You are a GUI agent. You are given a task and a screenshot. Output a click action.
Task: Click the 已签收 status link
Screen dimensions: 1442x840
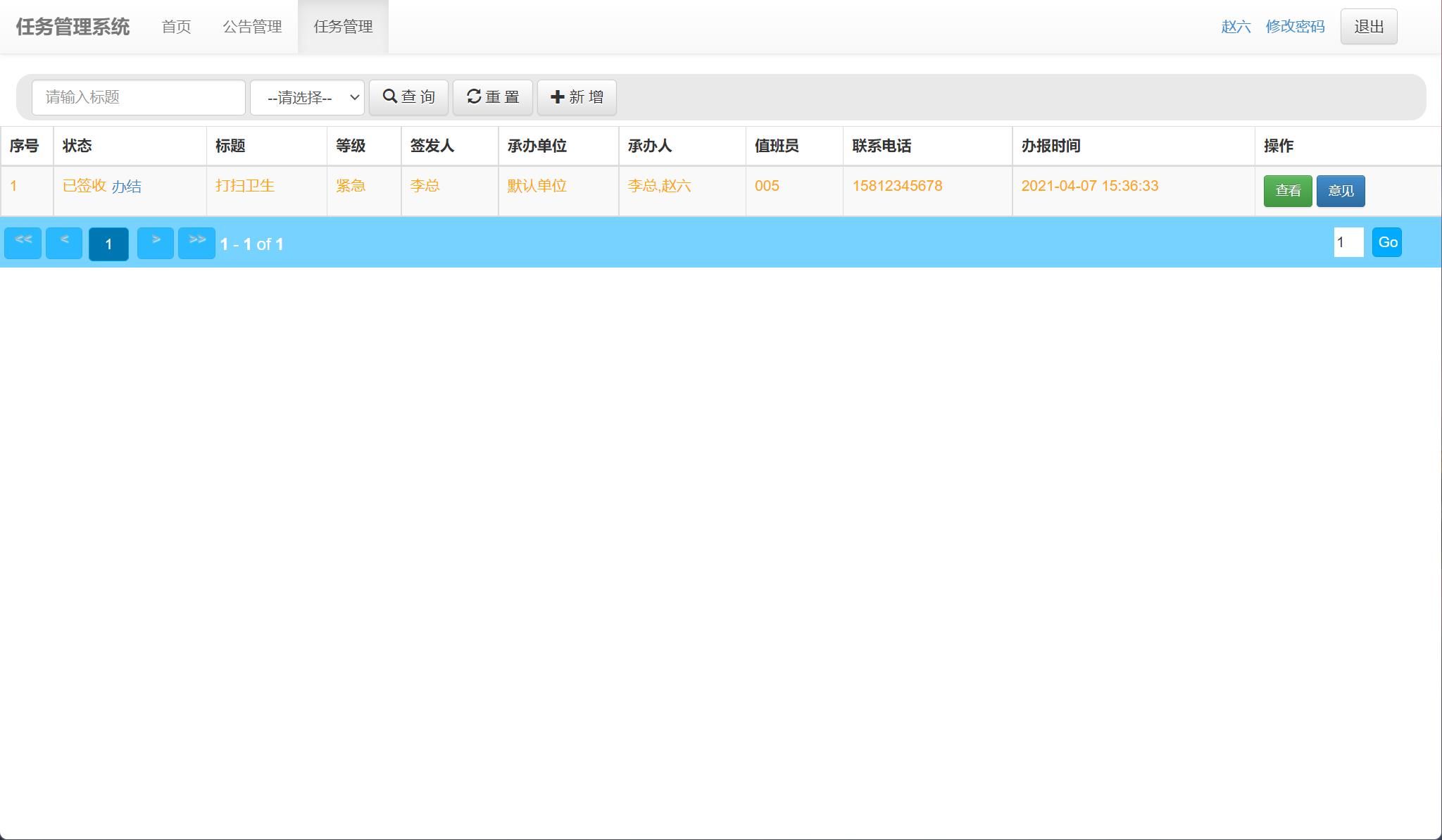point(84,186)
